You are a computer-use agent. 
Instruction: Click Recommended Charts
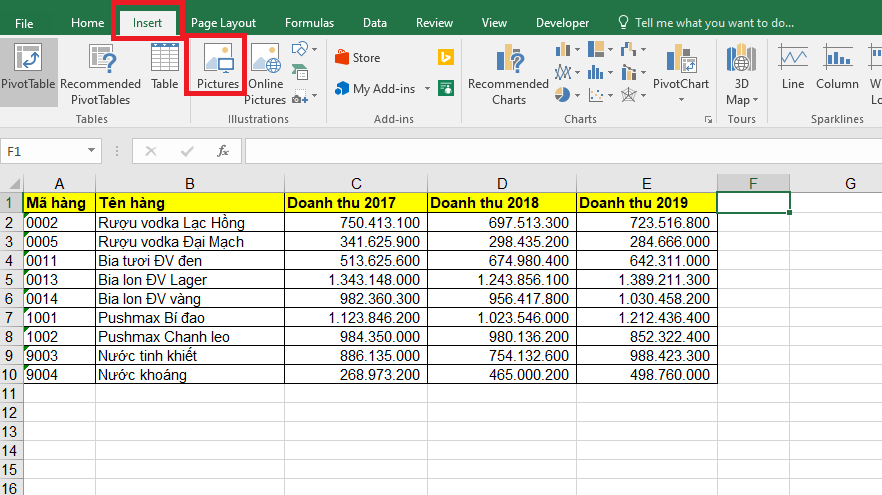click(508, 72)
